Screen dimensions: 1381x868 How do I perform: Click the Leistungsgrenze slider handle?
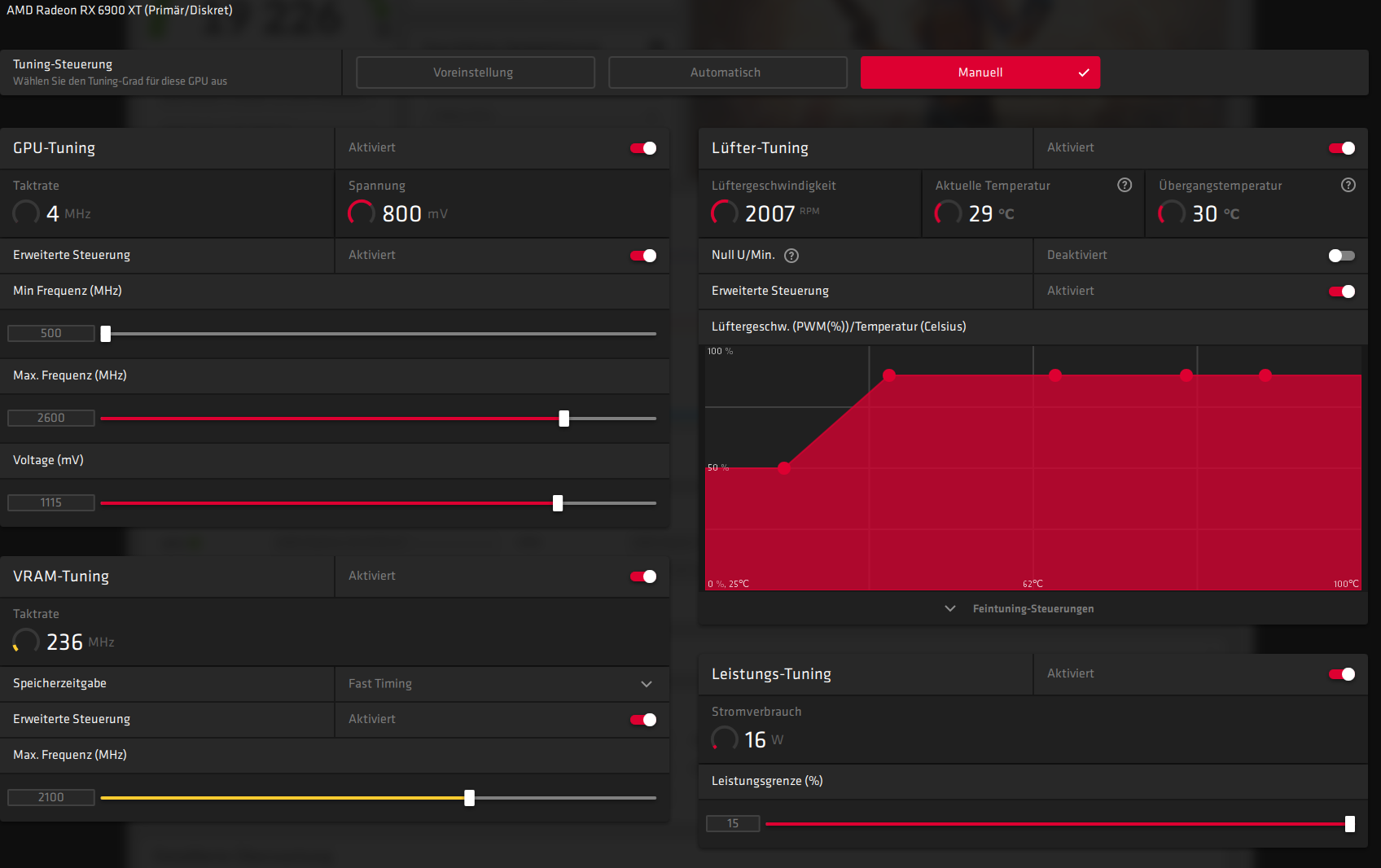click(x=1350, y=824)
